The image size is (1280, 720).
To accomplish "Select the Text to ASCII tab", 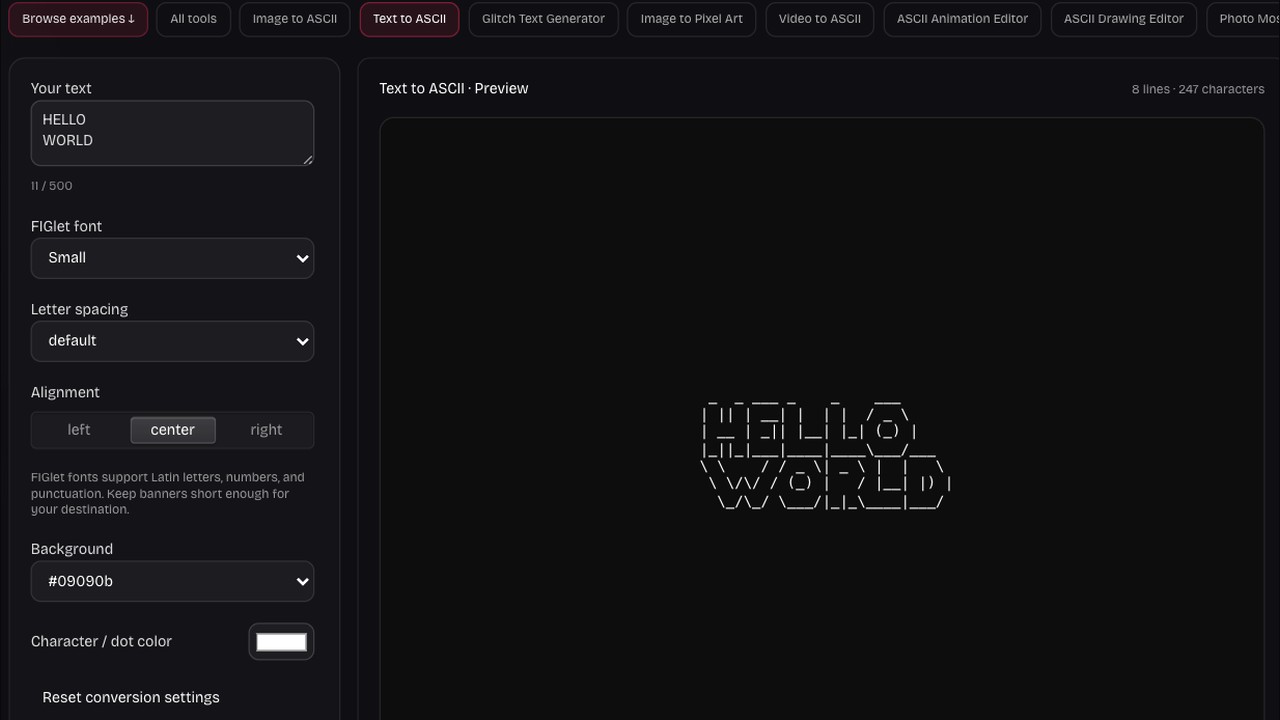I will click(x=409, y=19).
